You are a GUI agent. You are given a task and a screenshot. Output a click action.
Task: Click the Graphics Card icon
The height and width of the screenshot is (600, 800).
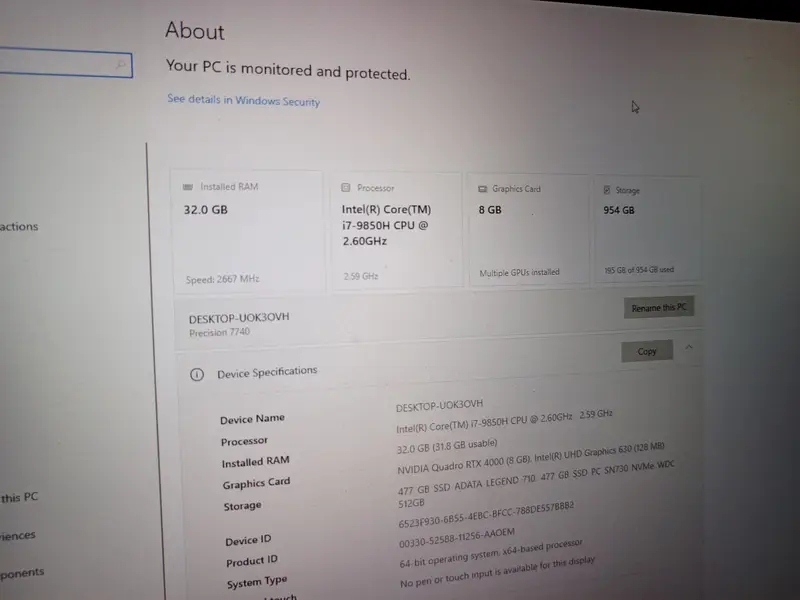[482, 189]
